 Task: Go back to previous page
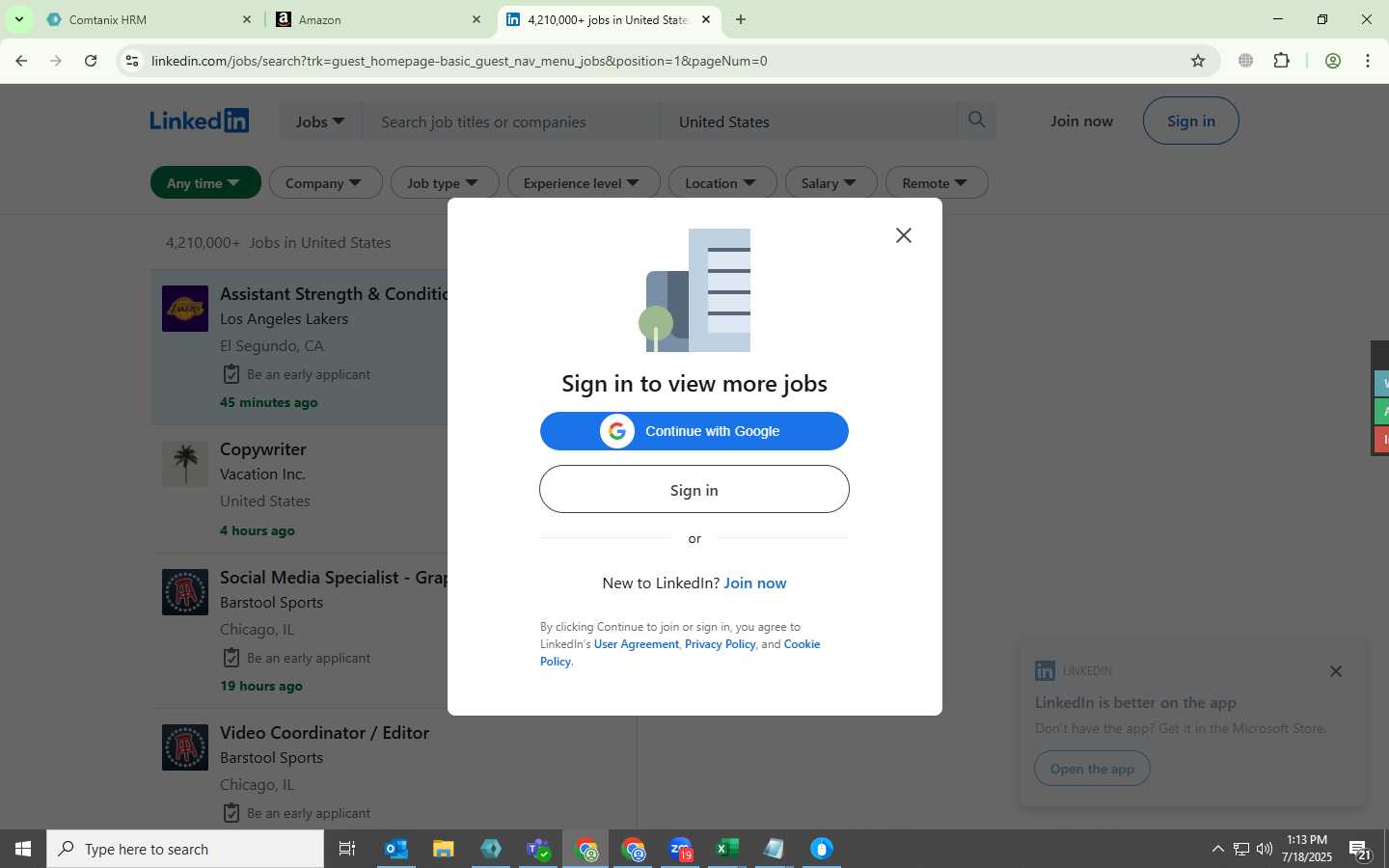(21, 61)
